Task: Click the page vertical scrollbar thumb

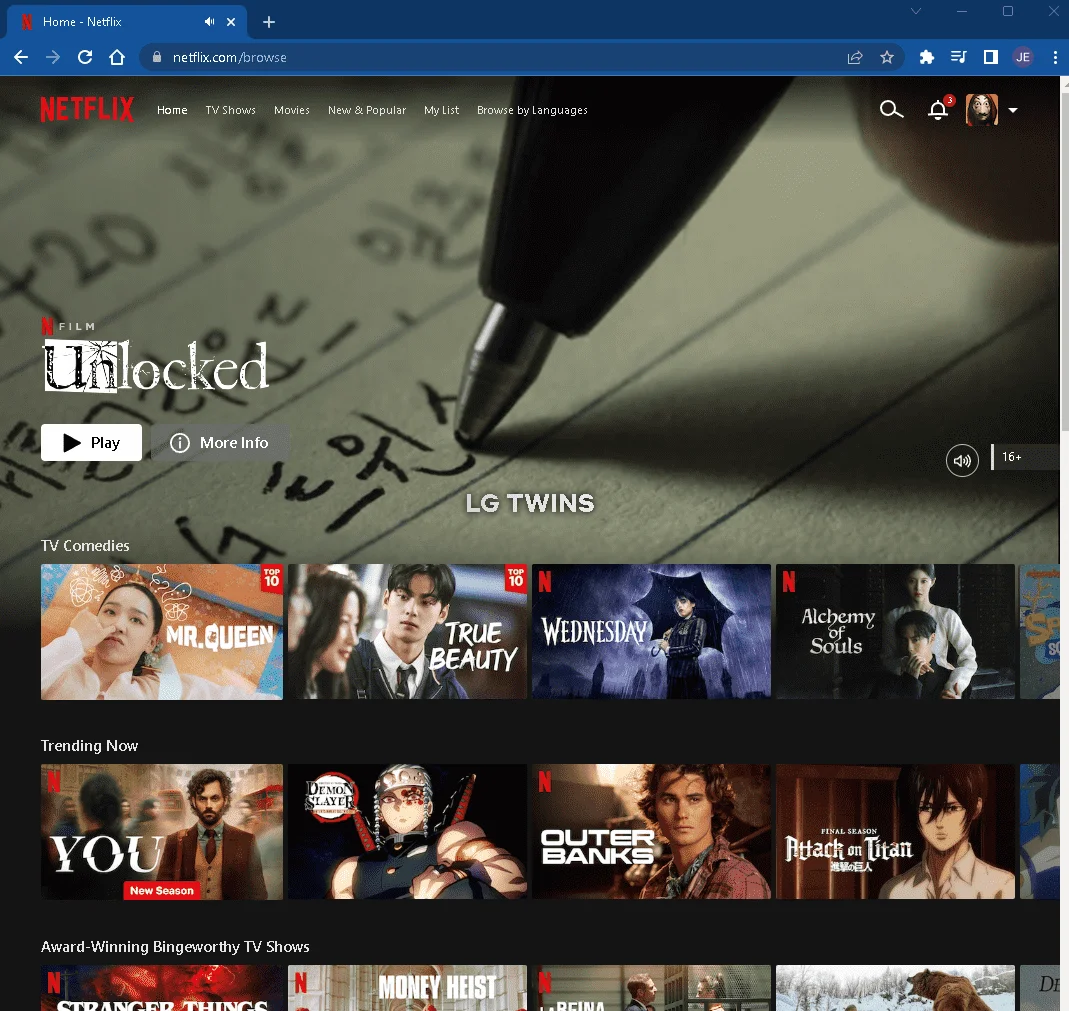Action: coord(1064,261)
